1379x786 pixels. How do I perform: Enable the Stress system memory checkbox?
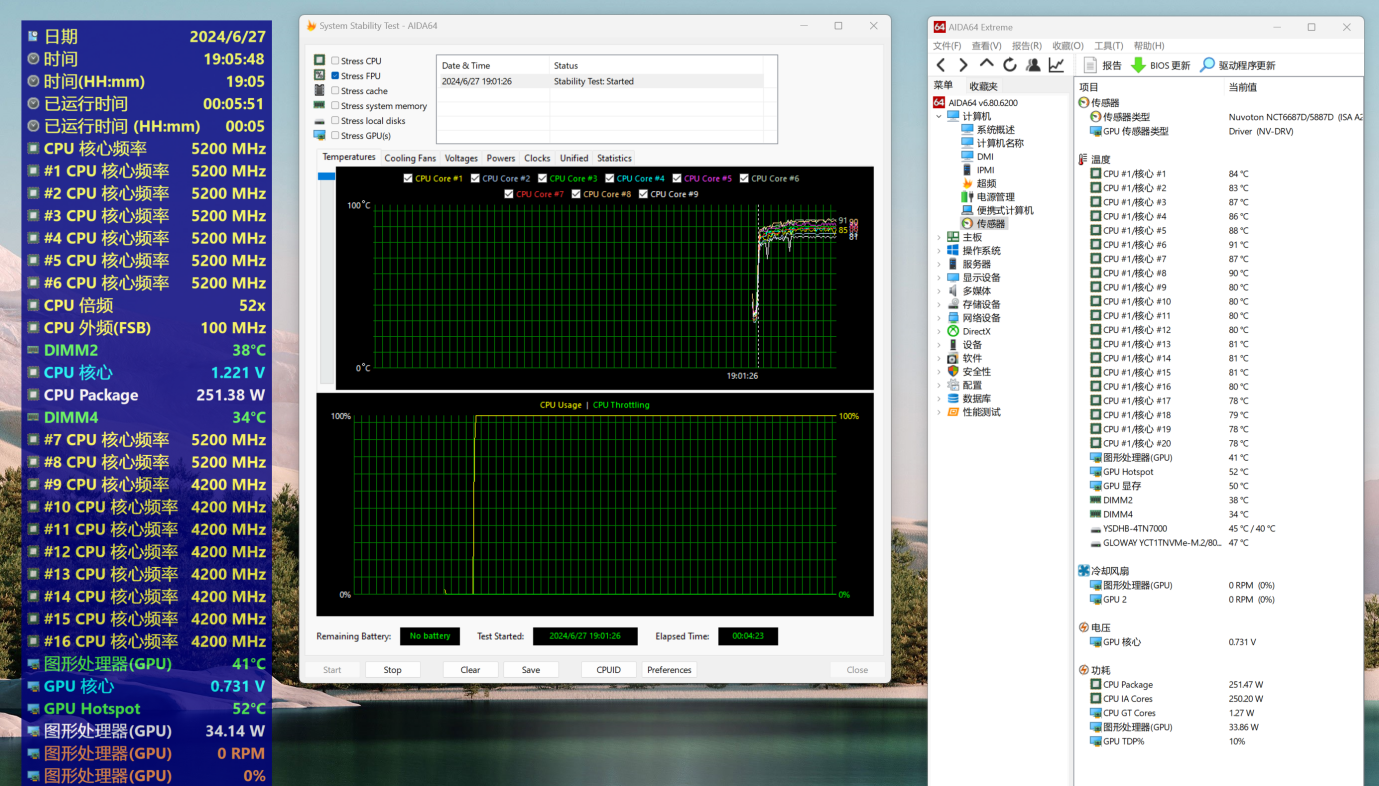point(335,106)
